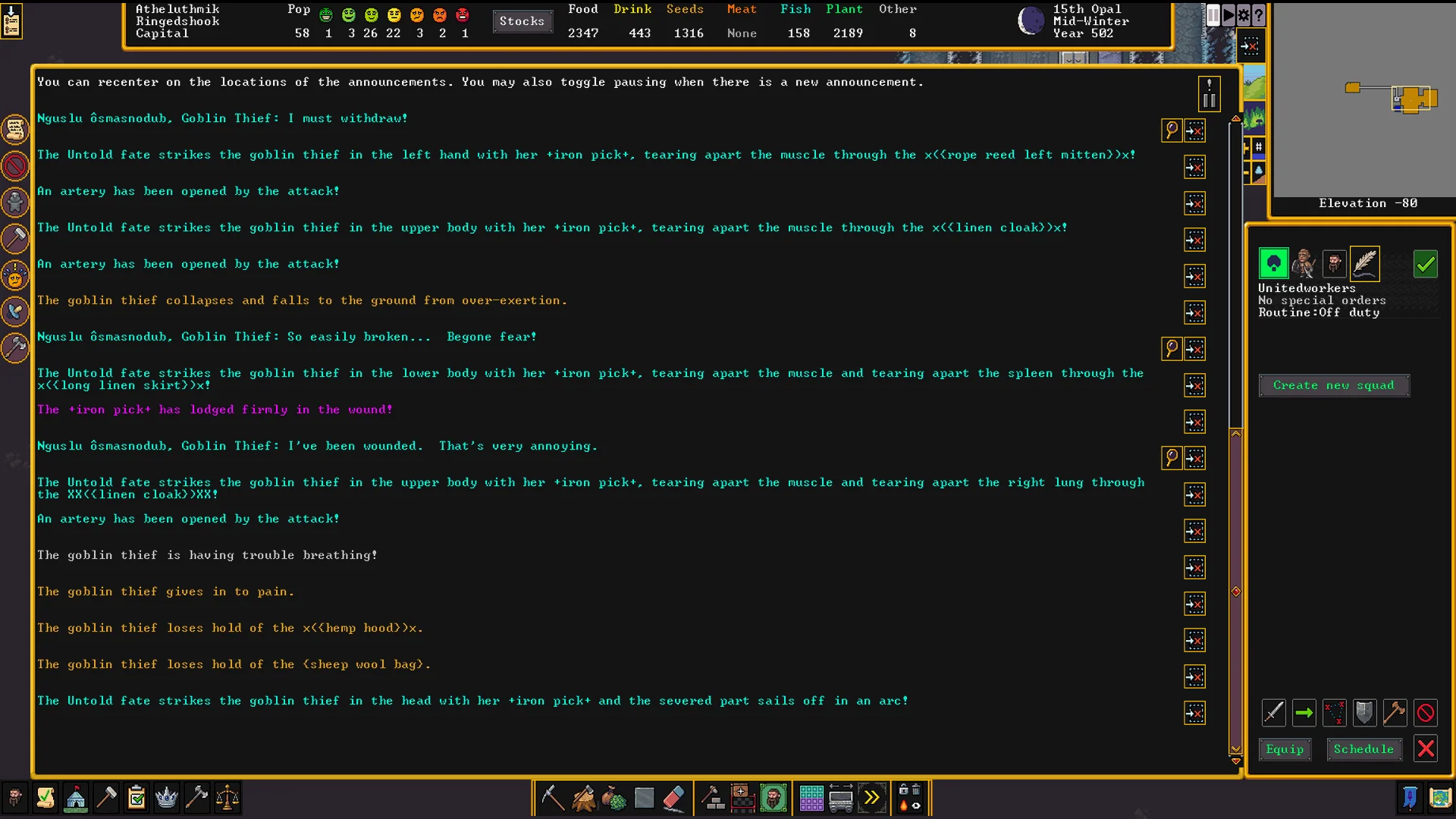Open the places tent icon
Image resolution: width=1456 pixels, height=819 pixels.
coord(76,798)
